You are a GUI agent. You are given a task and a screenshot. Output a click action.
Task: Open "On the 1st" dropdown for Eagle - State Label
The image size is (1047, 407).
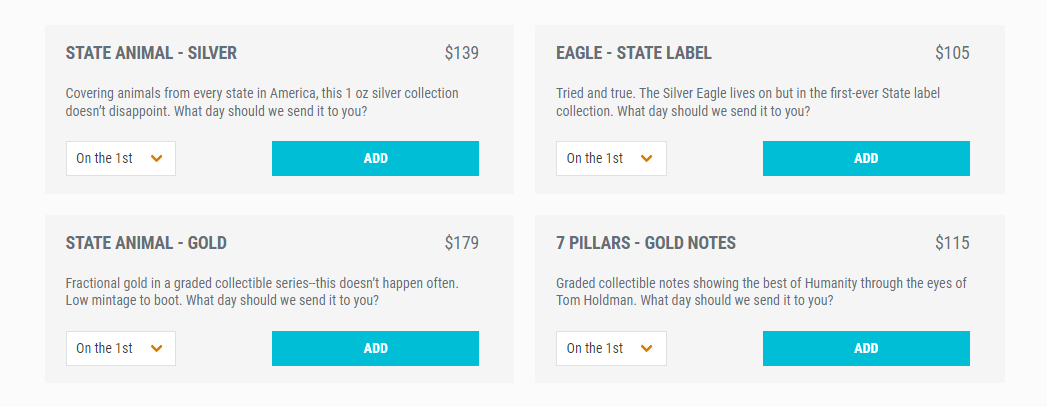coord(610,158)
